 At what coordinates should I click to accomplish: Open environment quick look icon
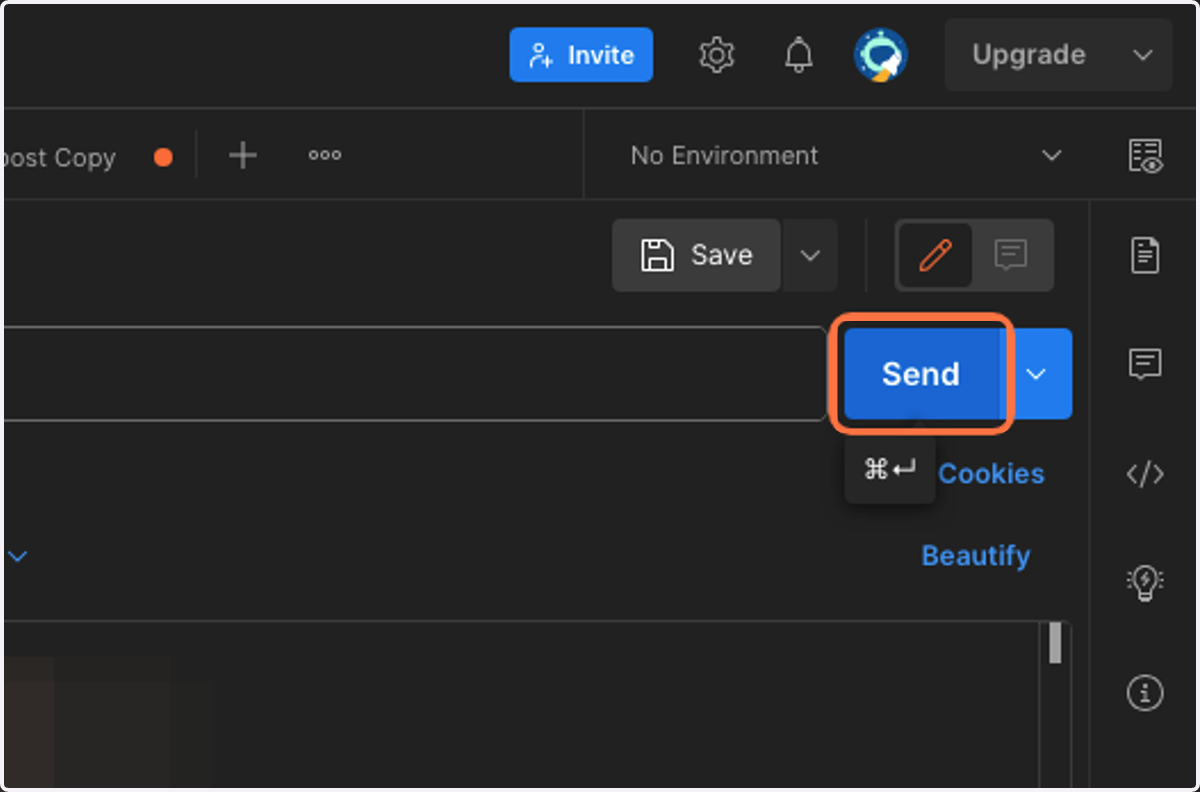pos(1145,156)
